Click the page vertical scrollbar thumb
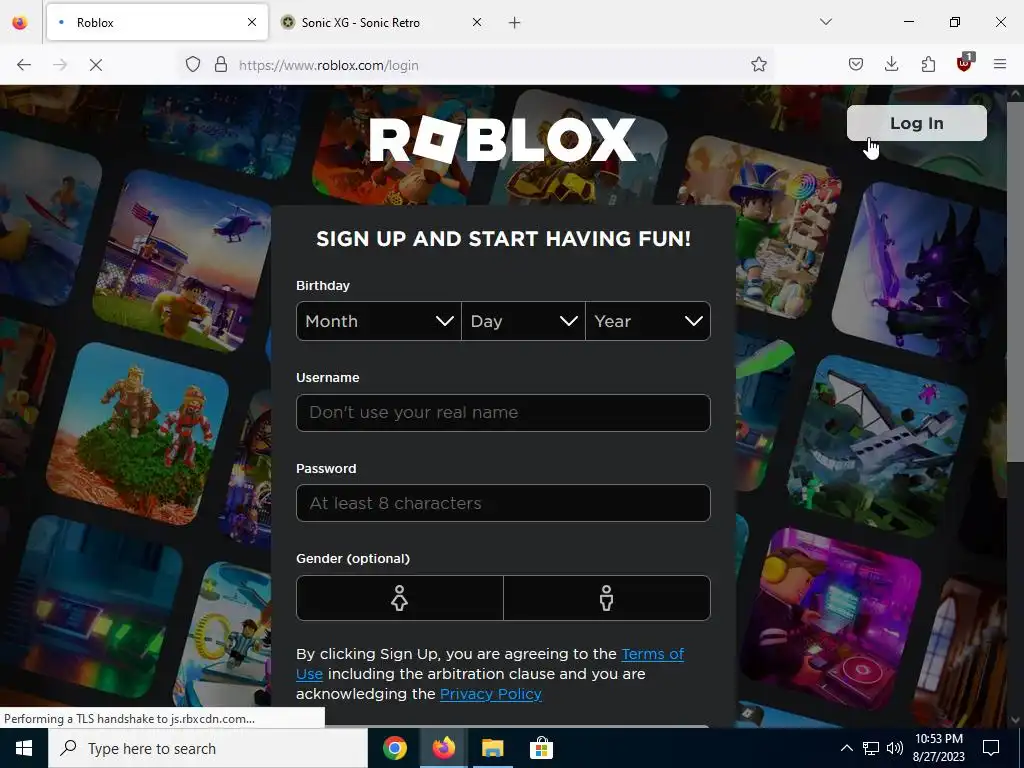 (x=1015, y=281)
